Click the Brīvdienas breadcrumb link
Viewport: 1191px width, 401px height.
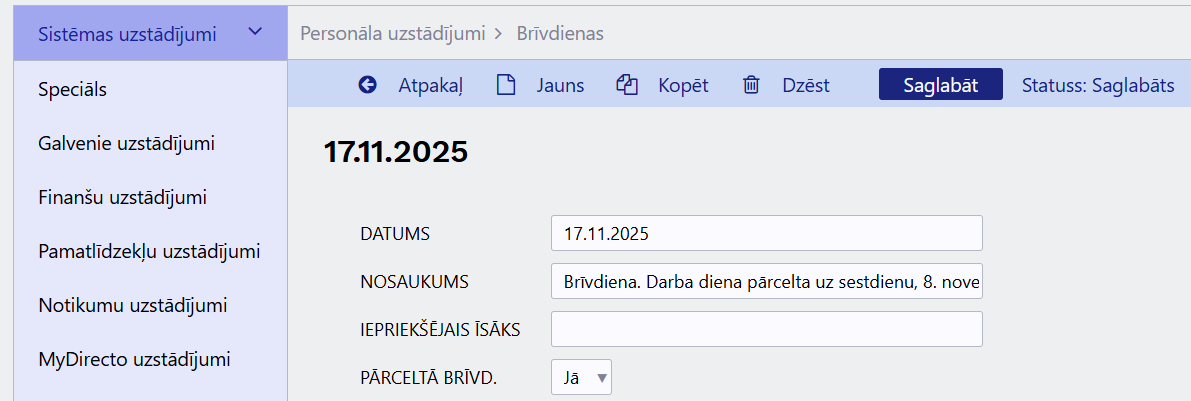coord(561,33)
